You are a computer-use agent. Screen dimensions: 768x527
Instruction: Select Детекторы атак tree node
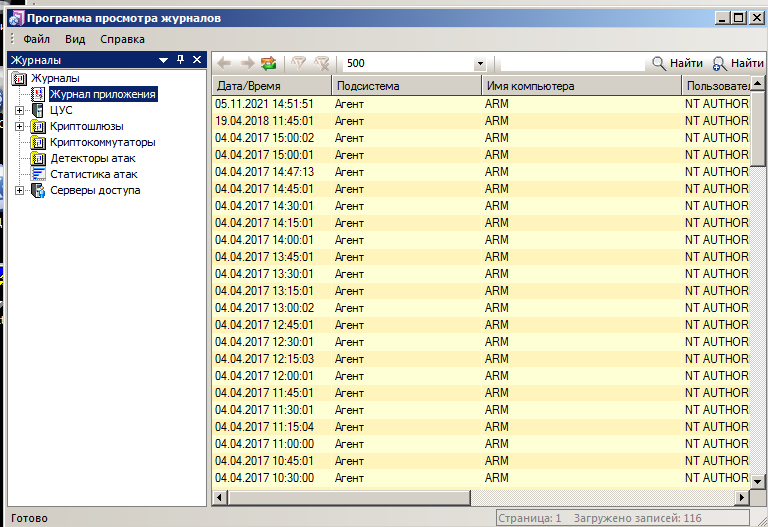(x=93, y=158)
